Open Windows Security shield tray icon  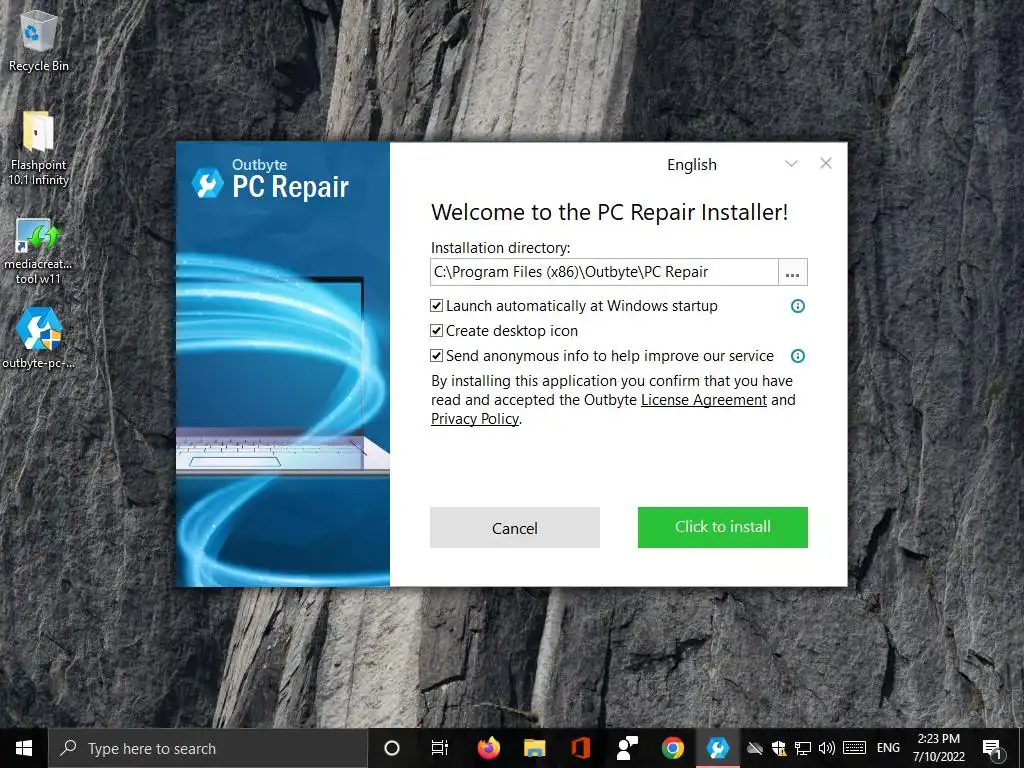coord(779,748)
